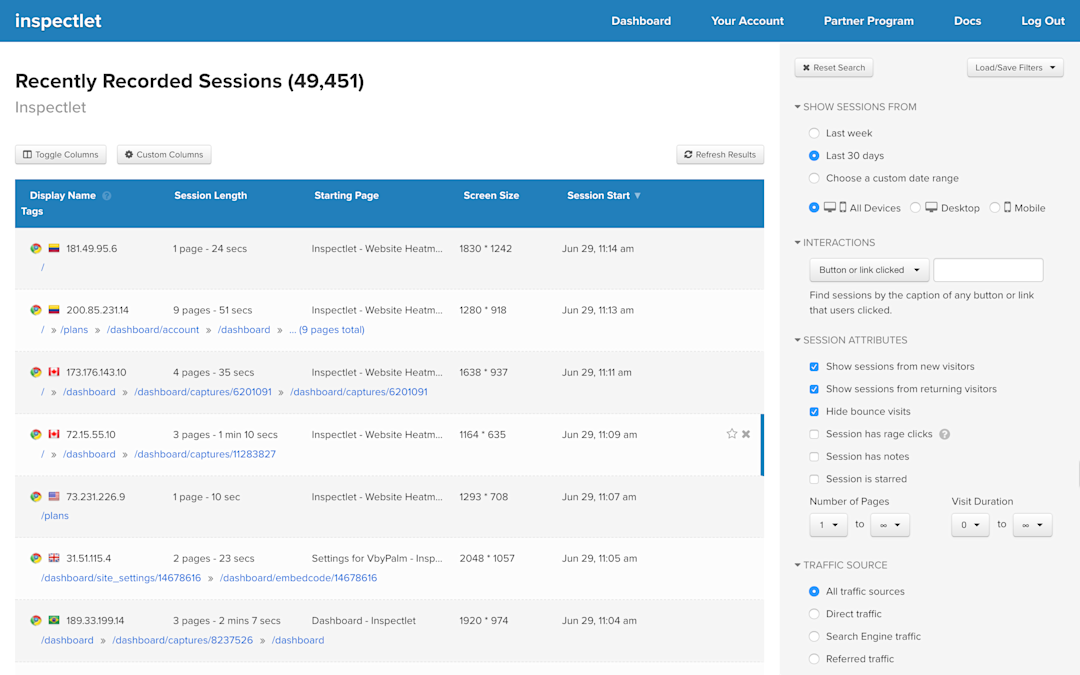
Task: Click the Colombia flag beside 181.49.95.6
Action: coord(54,248)
